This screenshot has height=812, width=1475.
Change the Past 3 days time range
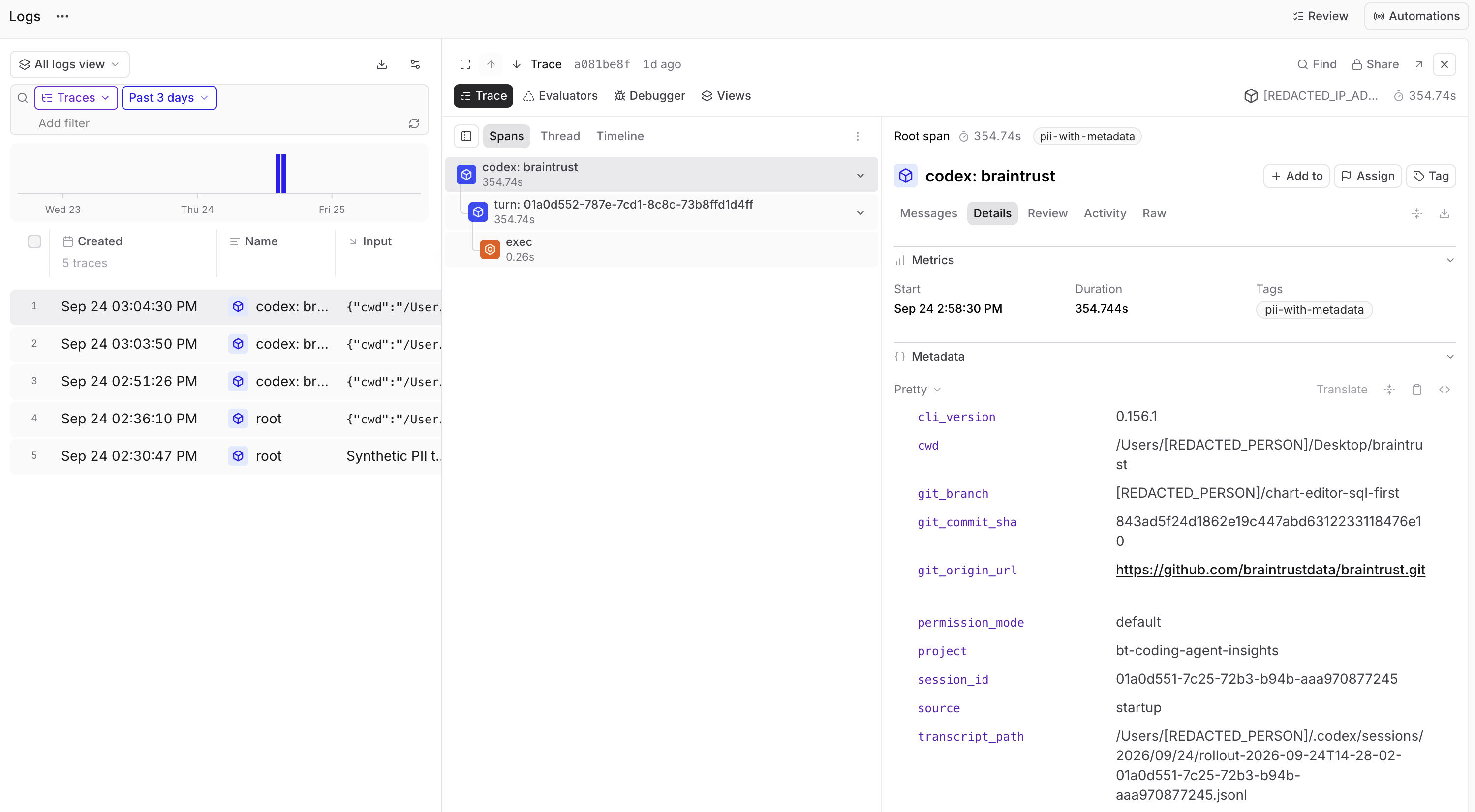(x=169, y=98)
